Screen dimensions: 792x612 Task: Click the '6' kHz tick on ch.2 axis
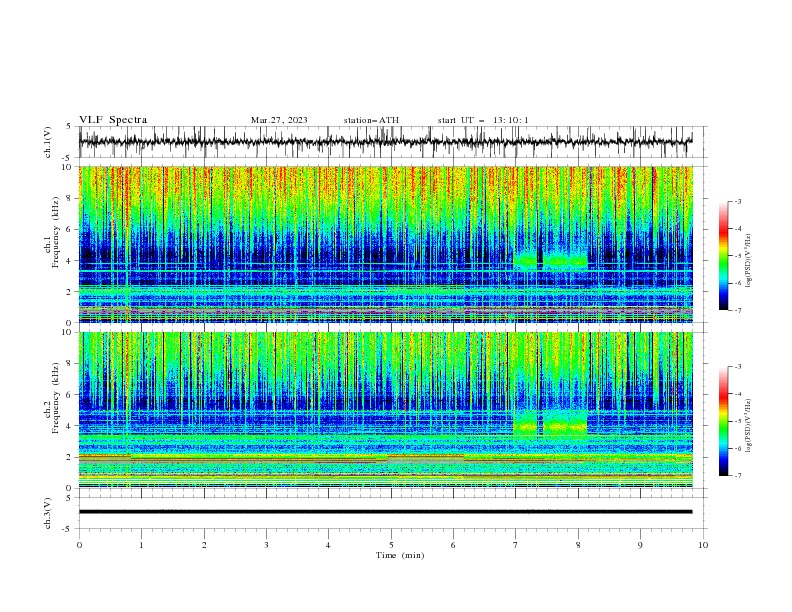coord(70,395)
